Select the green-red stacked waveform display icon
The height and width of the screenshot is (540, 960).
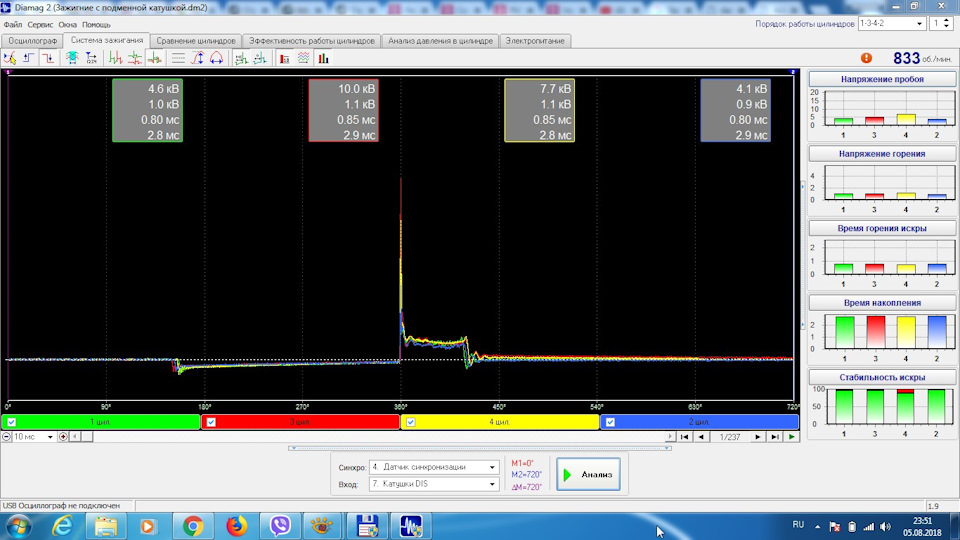pyautogui.click(x=135, y=58)
